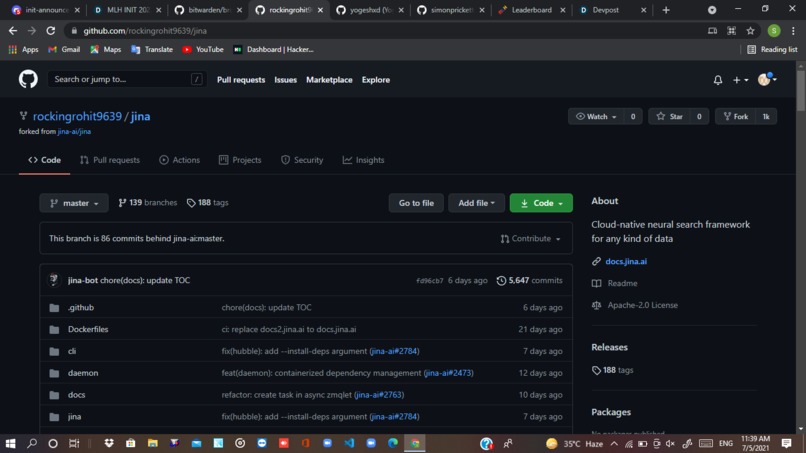Click the browser back arrow
806x453 pixels.
pos(13,31)
